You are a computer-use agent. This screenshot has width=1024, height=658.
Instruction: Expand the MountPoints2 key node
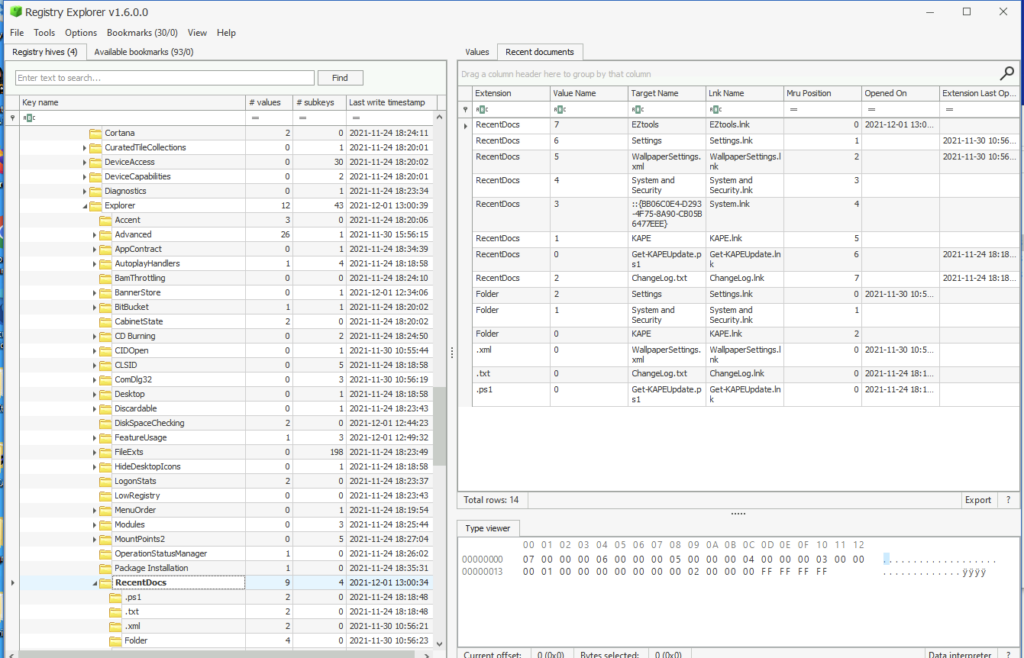(95, 540)
